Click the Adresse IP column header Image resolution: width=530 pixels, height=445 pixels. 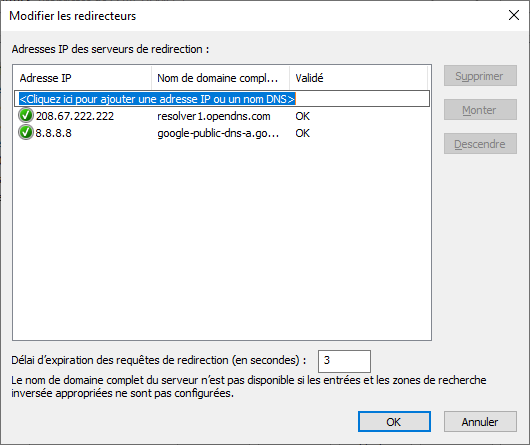point(82,78)
